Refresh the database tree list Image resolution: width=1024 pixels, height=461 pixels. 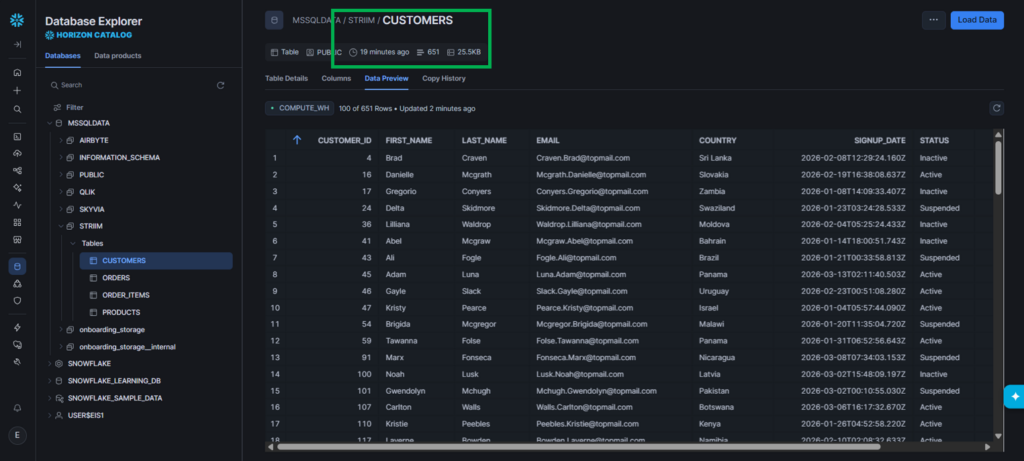click(x=221, y=86)
